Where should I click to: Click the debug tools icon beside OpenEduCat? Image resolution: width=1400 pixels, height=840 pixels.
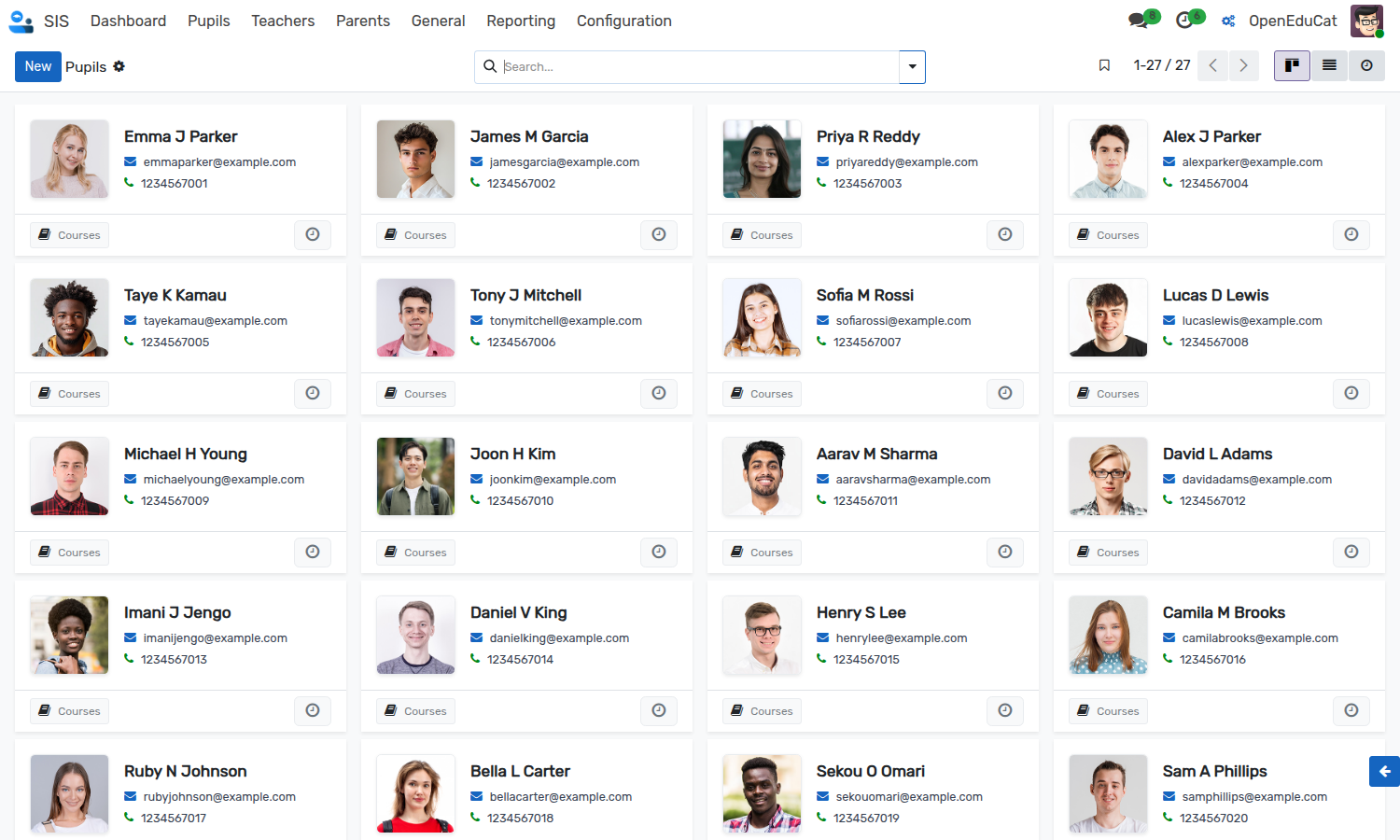pos(1228,21)
